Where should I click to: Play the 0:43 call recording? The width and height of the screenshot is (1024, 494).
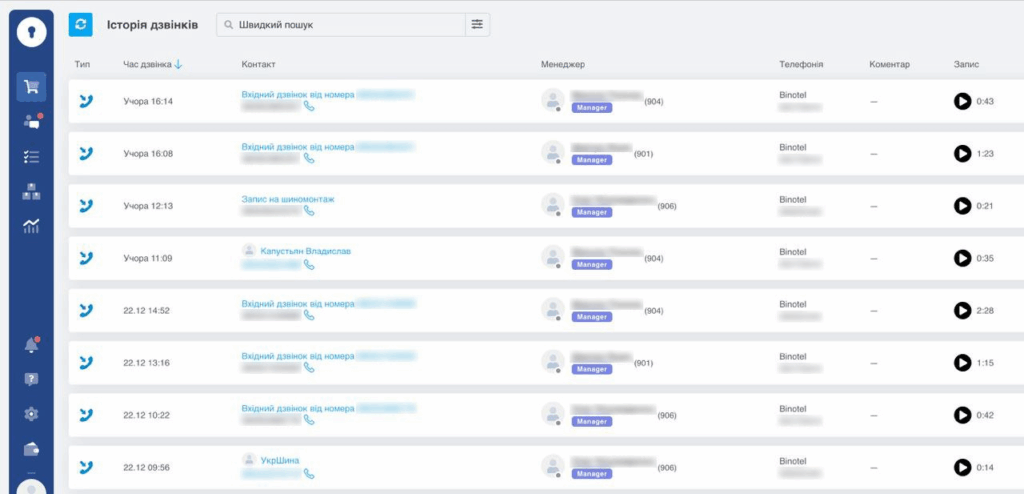(962, 101)
